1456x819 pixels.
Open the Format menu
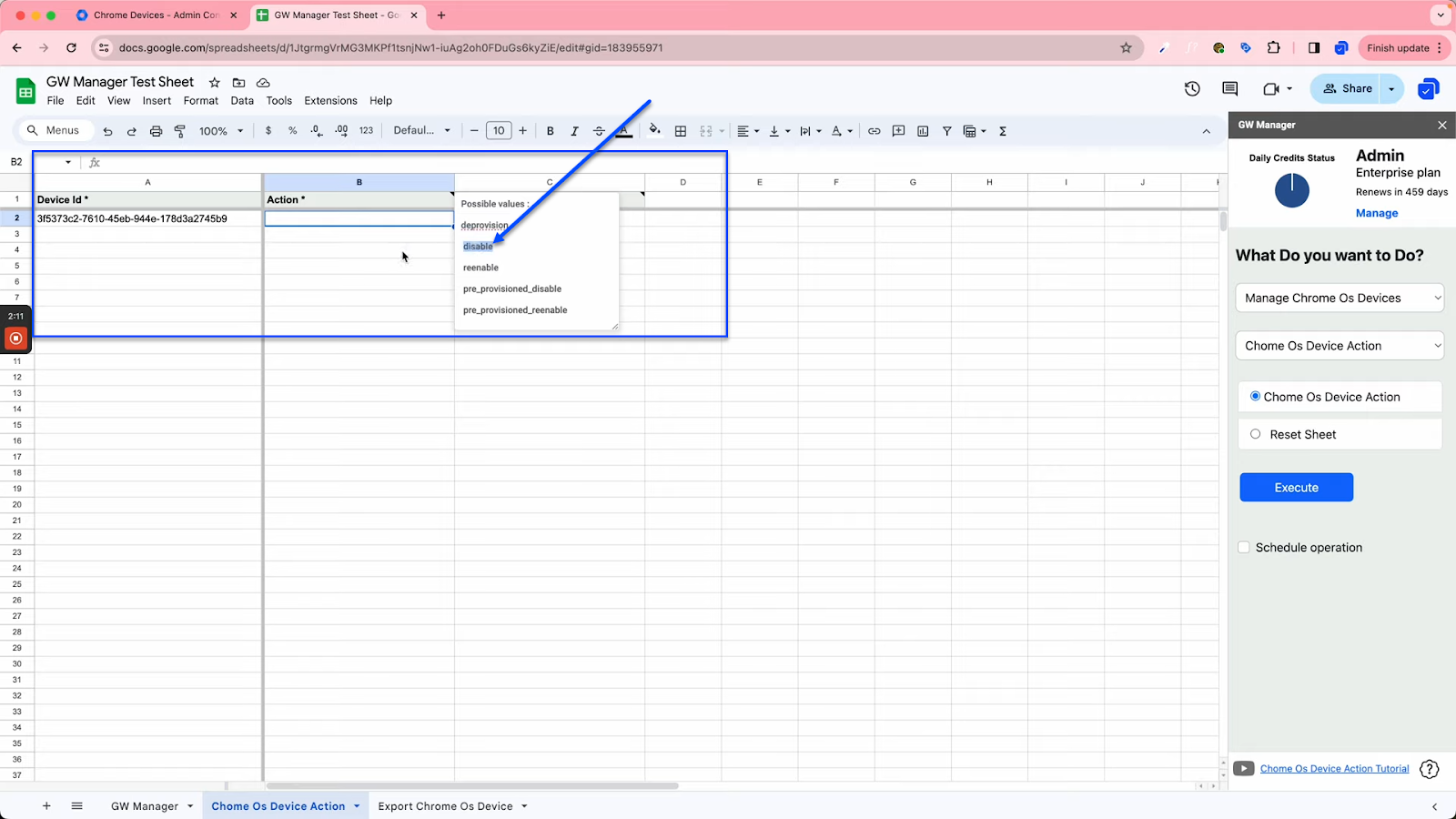tap(201, 101)
